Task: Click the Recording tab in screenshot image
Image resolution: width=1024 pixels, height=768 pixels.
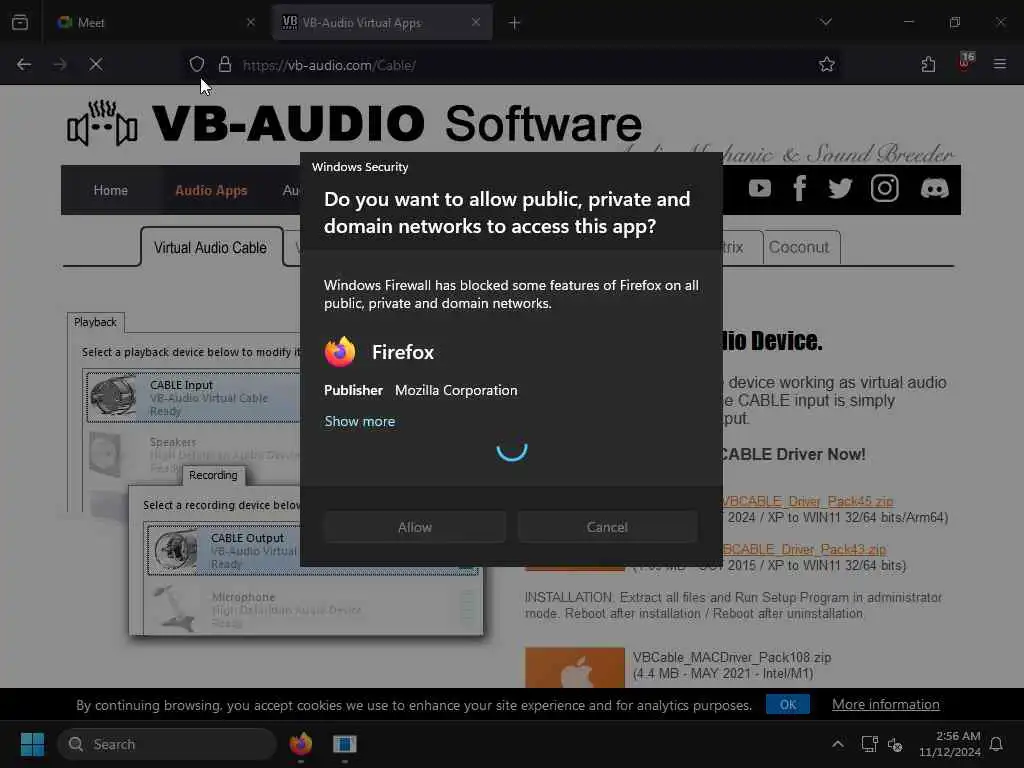Action: click(213, 475)
